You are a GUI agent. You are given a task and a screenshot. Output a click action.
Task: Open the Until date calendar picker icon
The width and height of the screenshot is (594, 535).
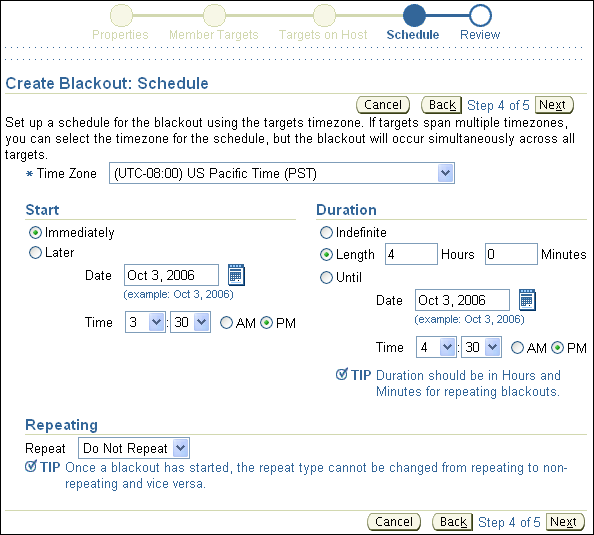click(x=527, y=300)
